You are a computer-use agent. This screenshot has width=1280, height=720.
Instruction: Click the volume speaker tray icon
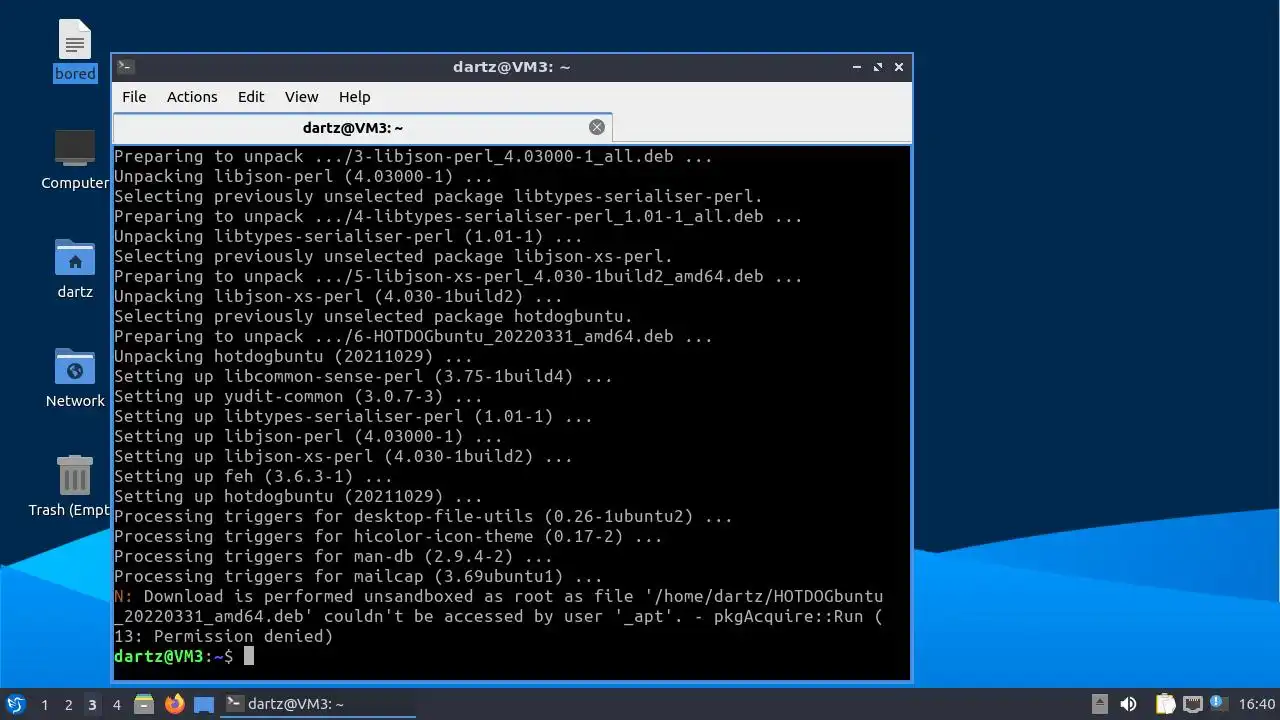1128,704
